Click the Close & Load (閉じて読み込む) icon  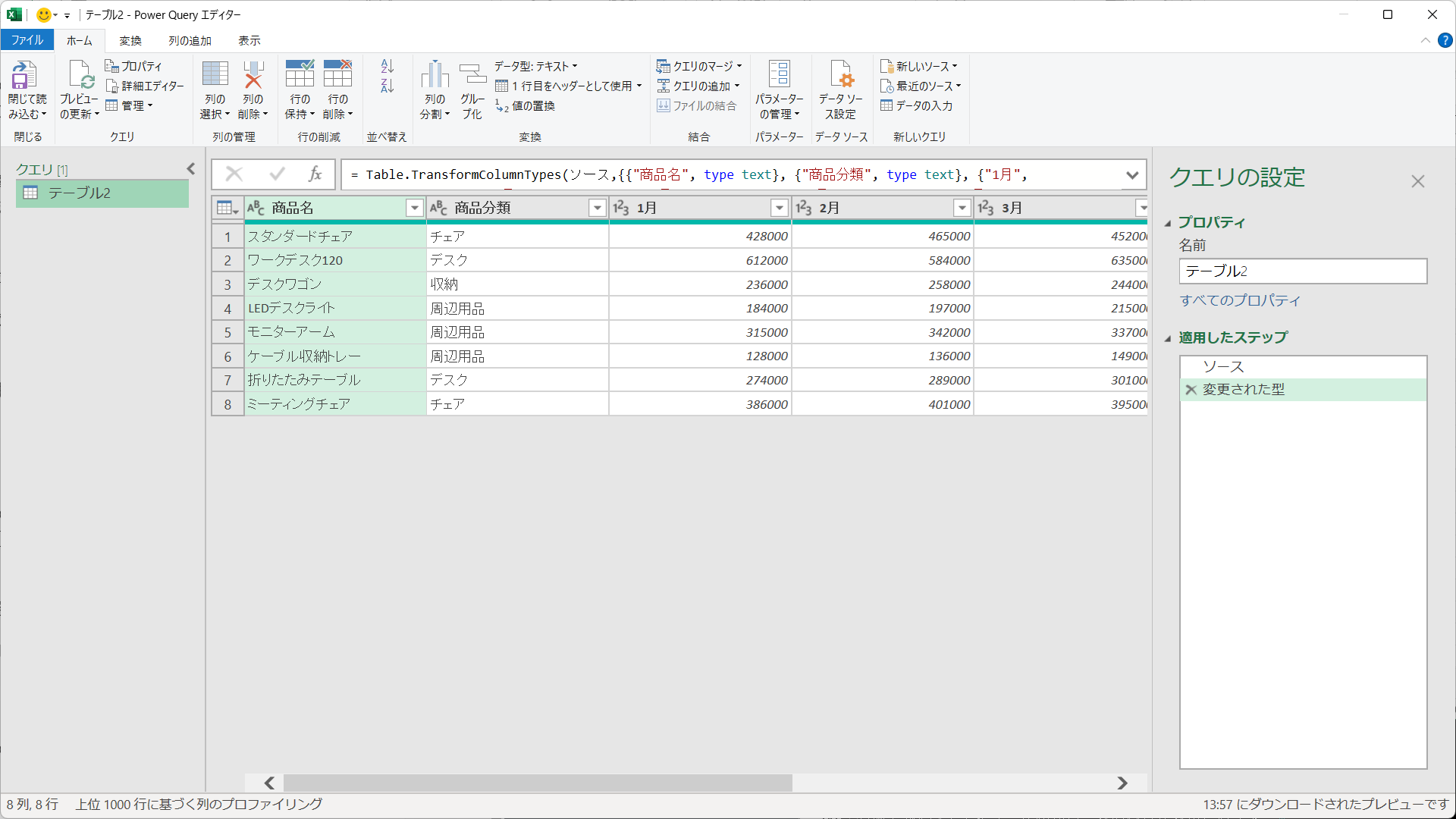(24, 75)
